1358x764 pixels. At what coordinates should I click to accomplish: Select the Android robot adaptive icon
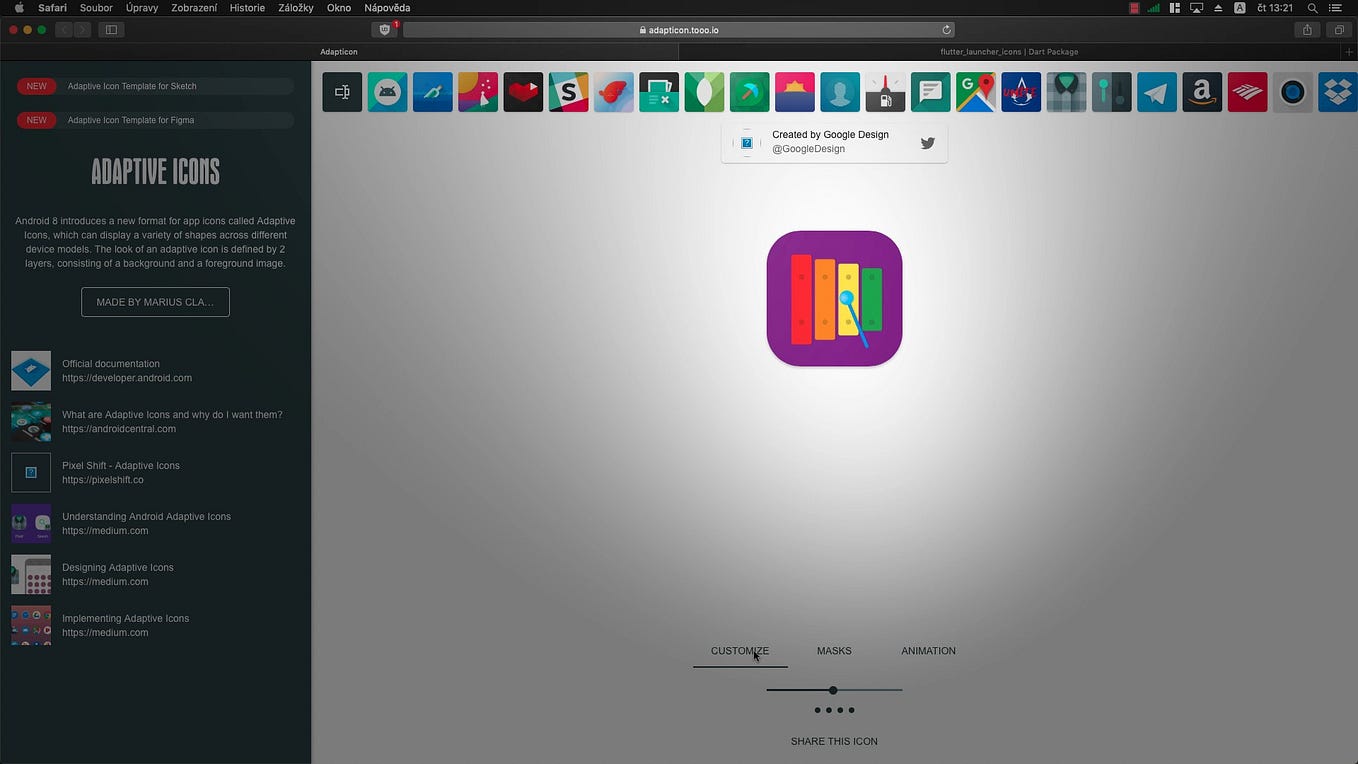pos(387,91)
